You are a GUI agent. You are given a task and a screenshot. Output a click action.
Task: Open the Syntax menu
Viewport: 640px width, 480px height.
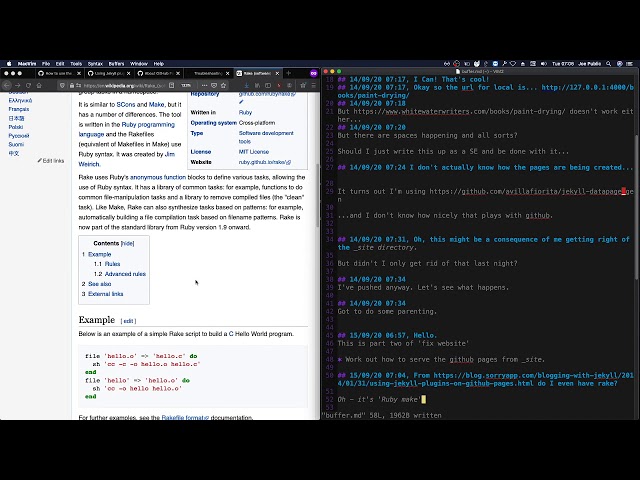click(95, 64)
